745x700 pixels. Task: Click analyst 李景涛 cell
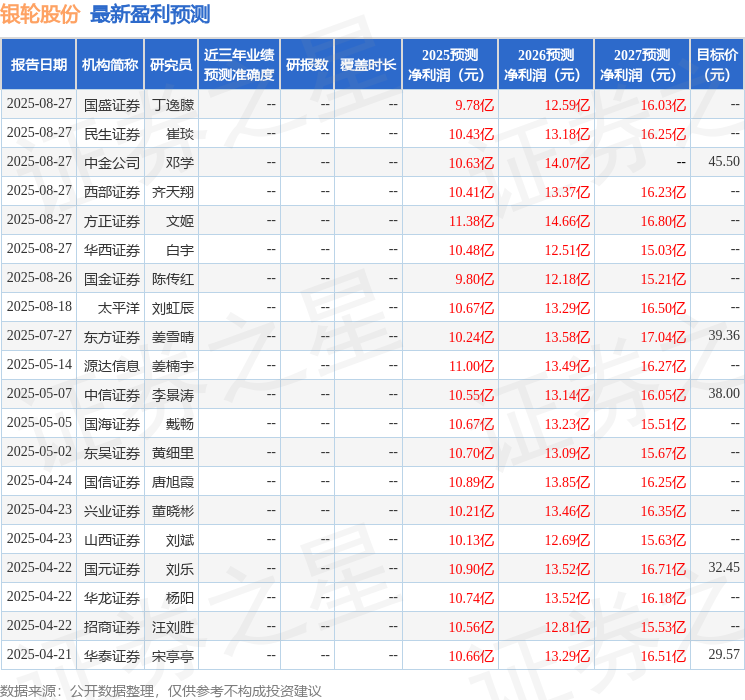tap(173, 395)
